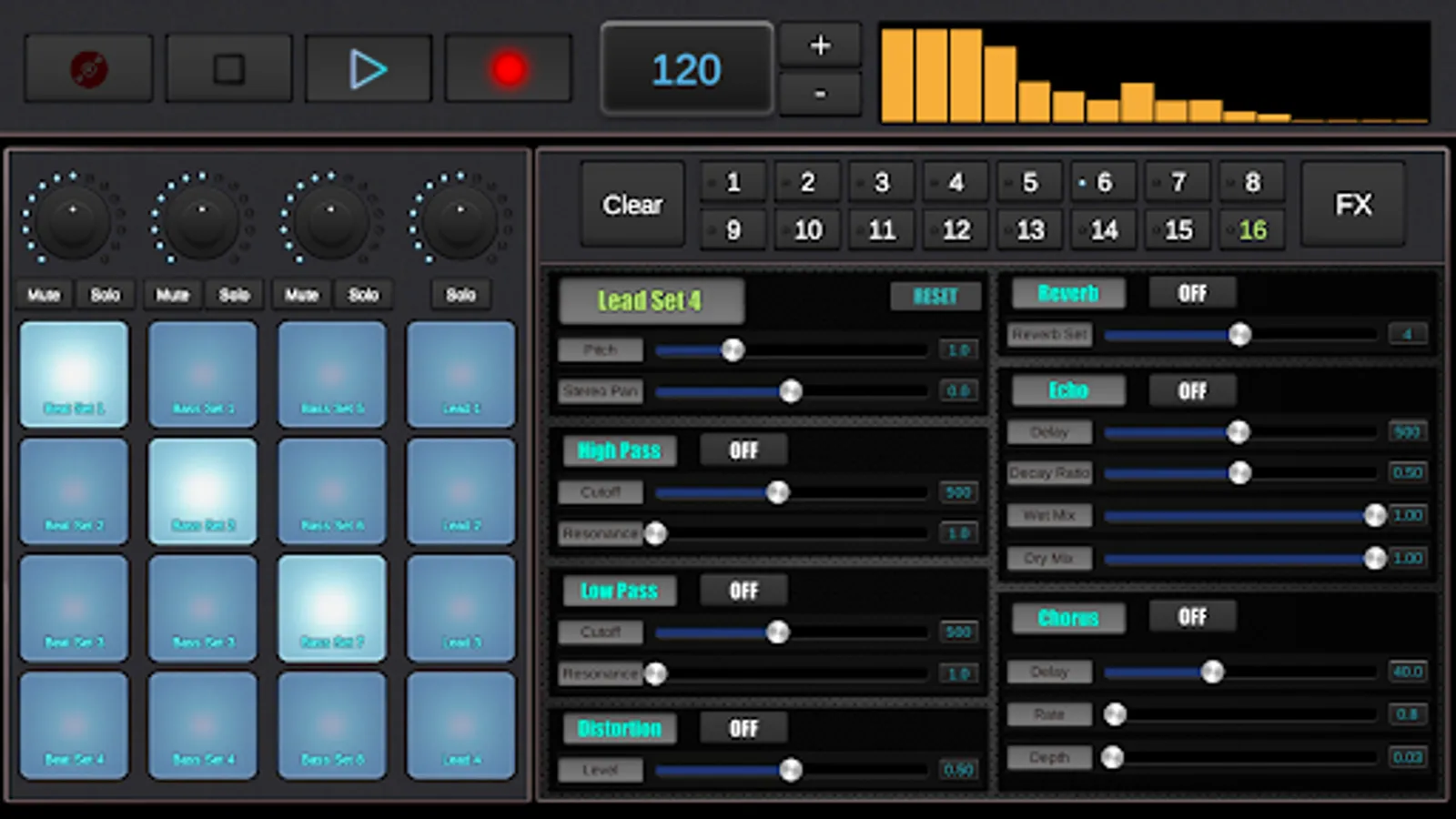
Task: Increase tempo with the plus stepper
Action: click(x=818, y=44)
